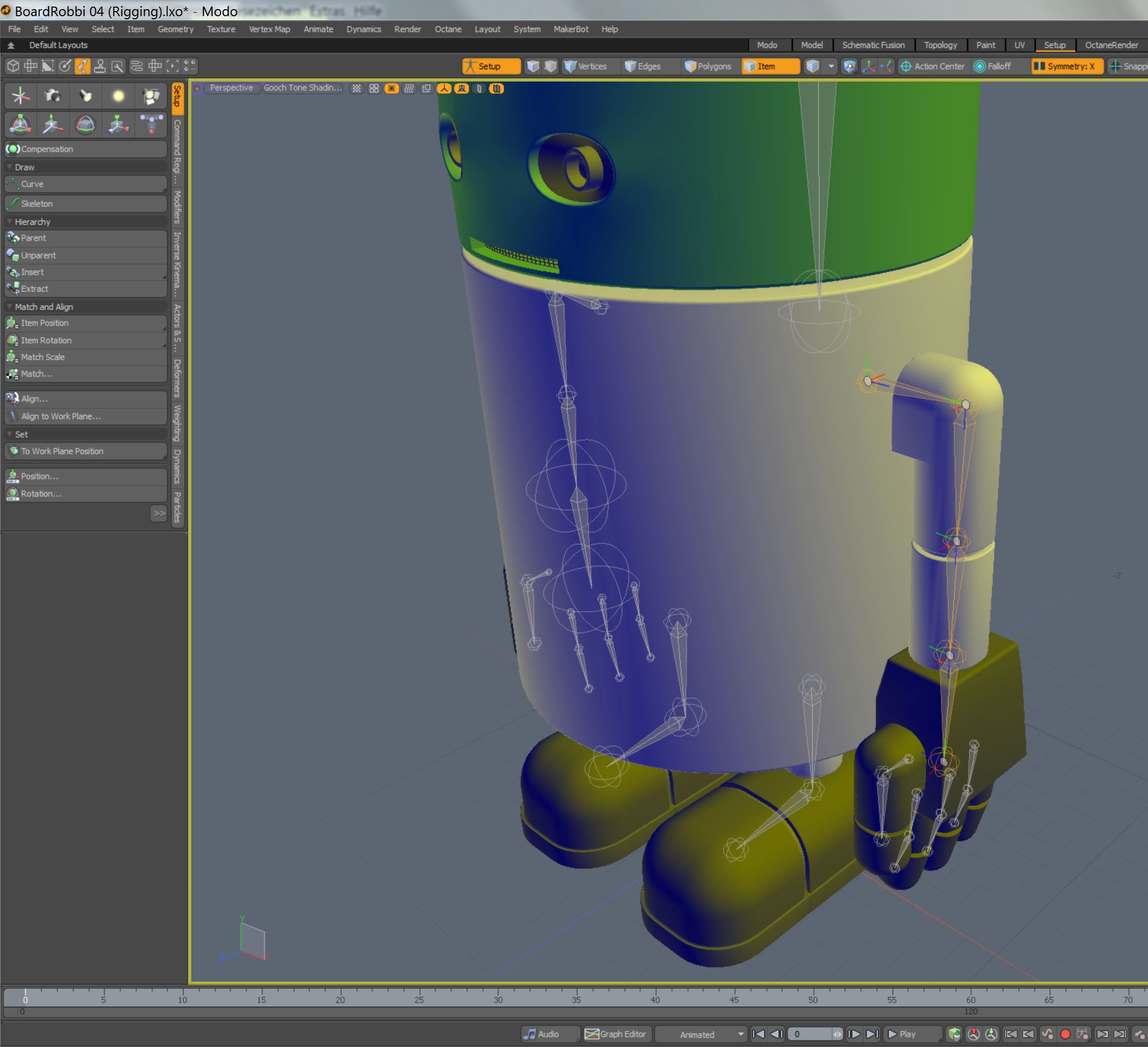Open the Vertex Map menu
The image size is (1148, 1047).
click(x=269, y=29)
